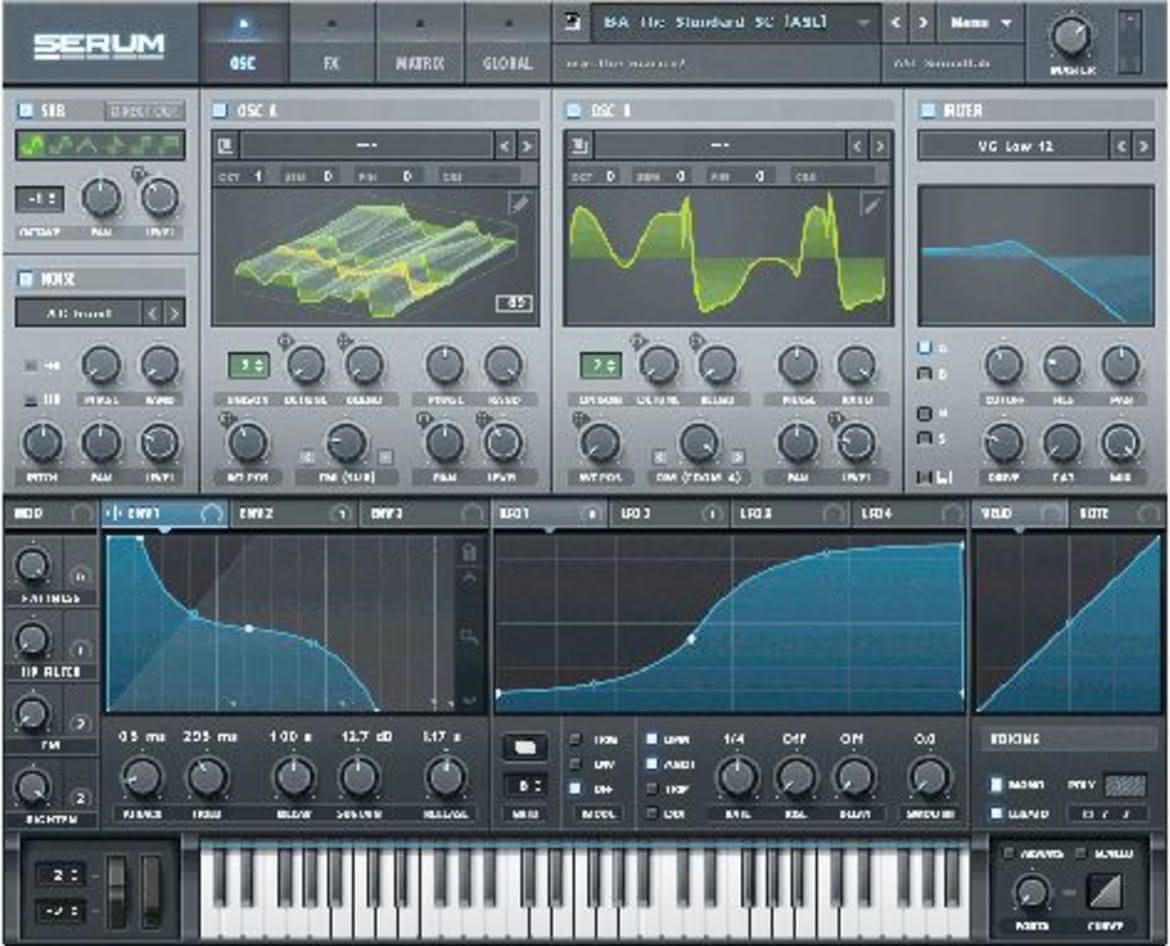This screenshot has width=1170, height=946.
Task: Select next OSC A wavetable
Action: click(527, 145)
